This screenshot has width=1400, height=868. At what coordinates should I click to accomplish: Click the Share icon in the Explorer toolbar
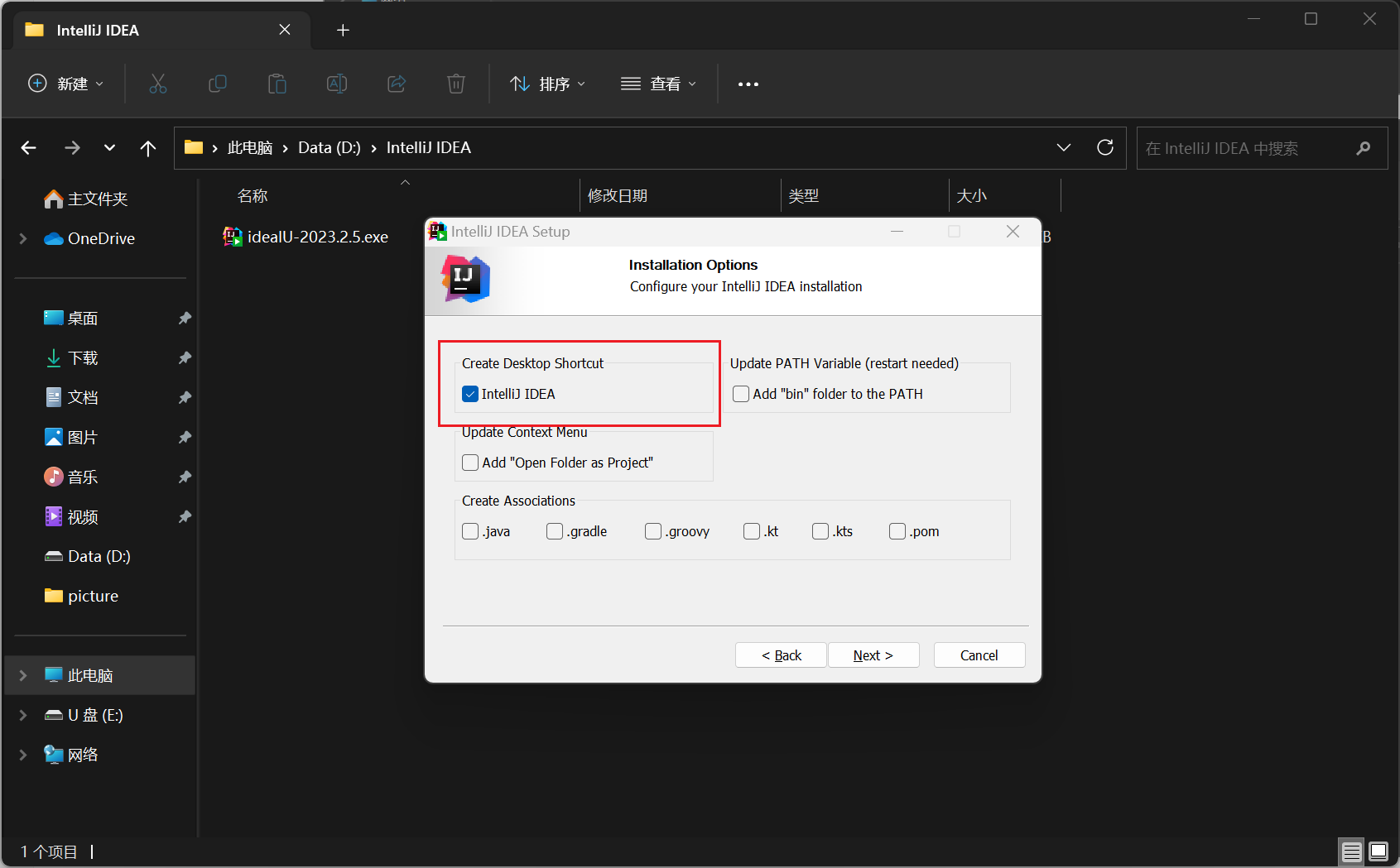click(x=397, y=84)
